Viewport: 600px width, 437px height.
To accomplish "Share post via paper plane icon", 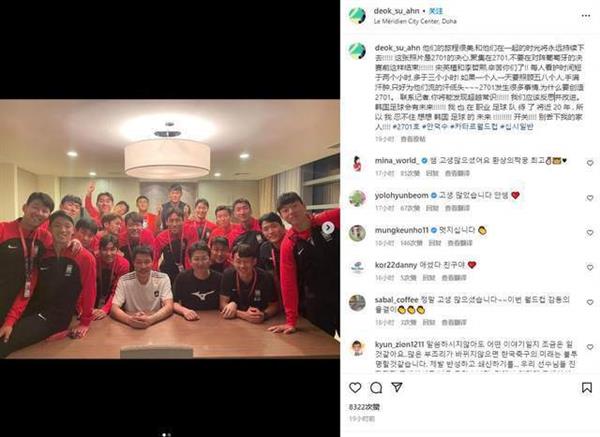I will [397, 387].
